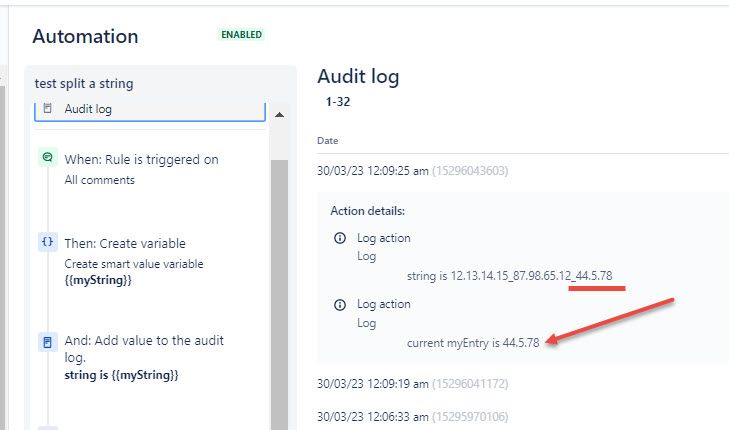This screenshot has width=729, height=430.
Task: Click the scroll up arrow in rule sidebar
Action: click(279, 115)
